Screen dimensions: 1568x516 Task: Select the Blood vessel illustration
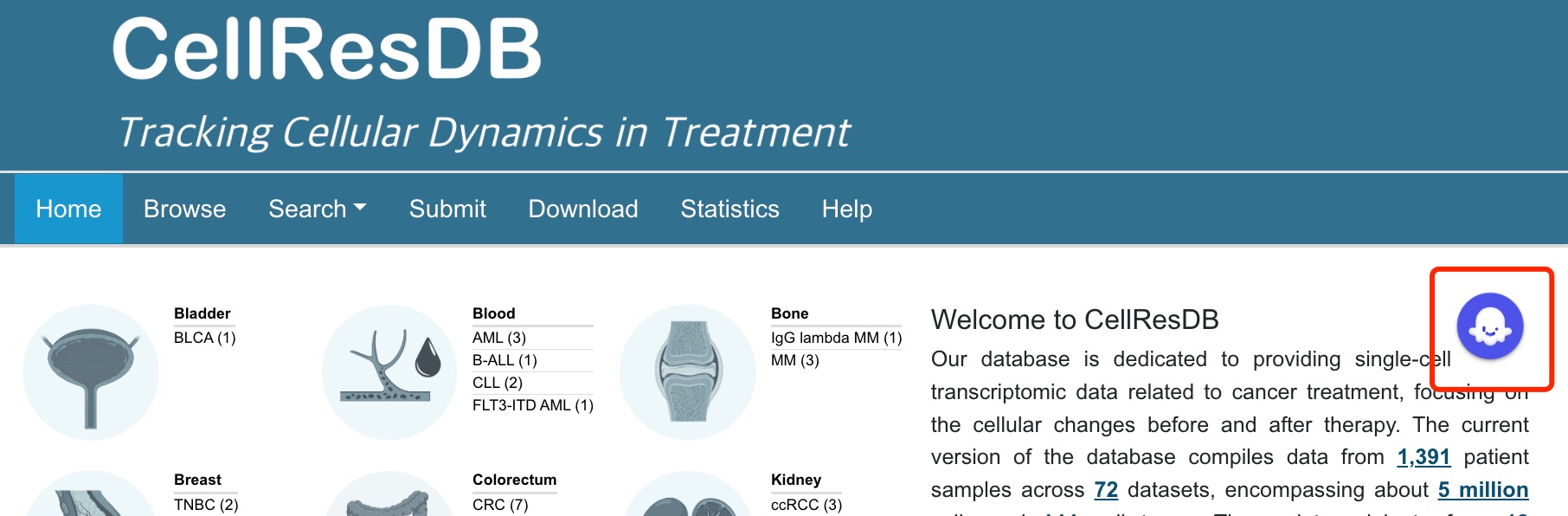tap(389, 372)
